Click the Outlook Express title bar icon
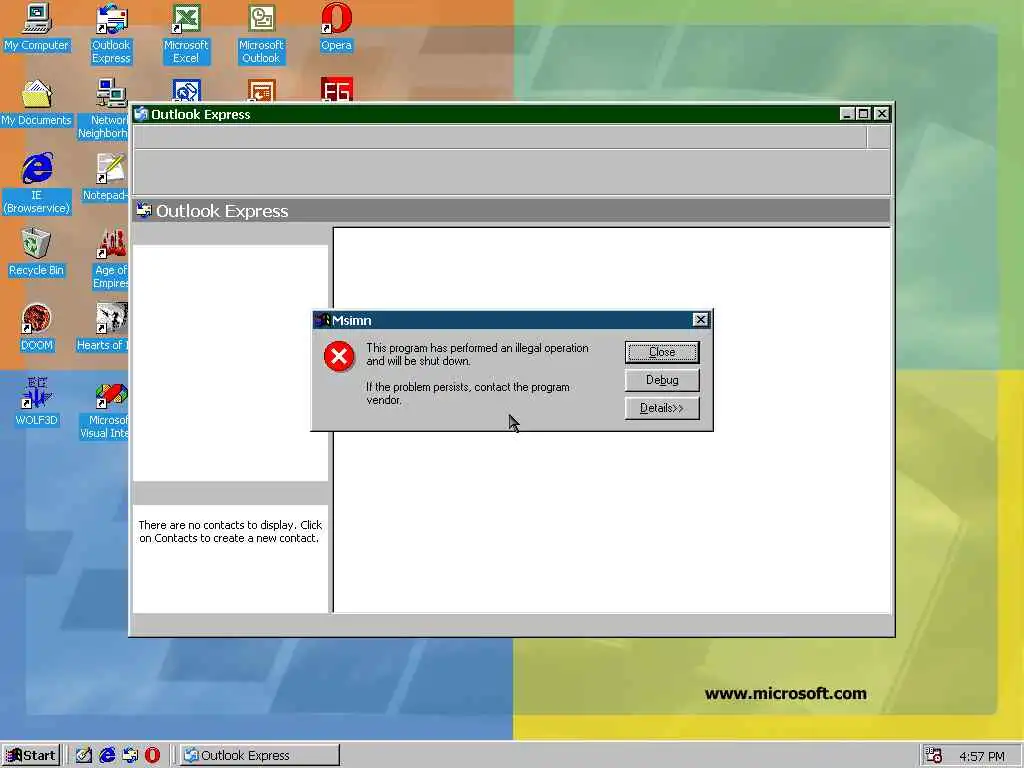Image resolution: width=1024 pixels, height=768 pixels. pyautogui.click(x=141, y=114)
